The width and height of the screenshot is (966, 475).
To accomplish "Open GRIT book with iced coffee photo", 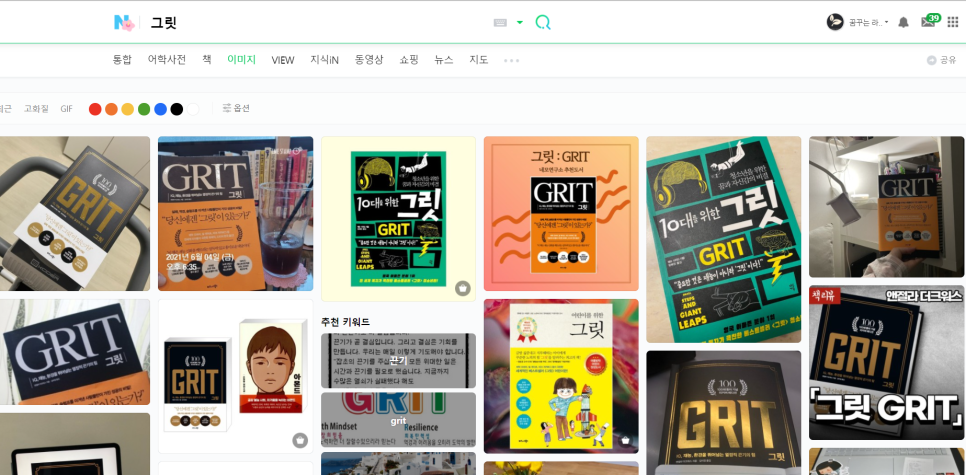I will (235, 214).
